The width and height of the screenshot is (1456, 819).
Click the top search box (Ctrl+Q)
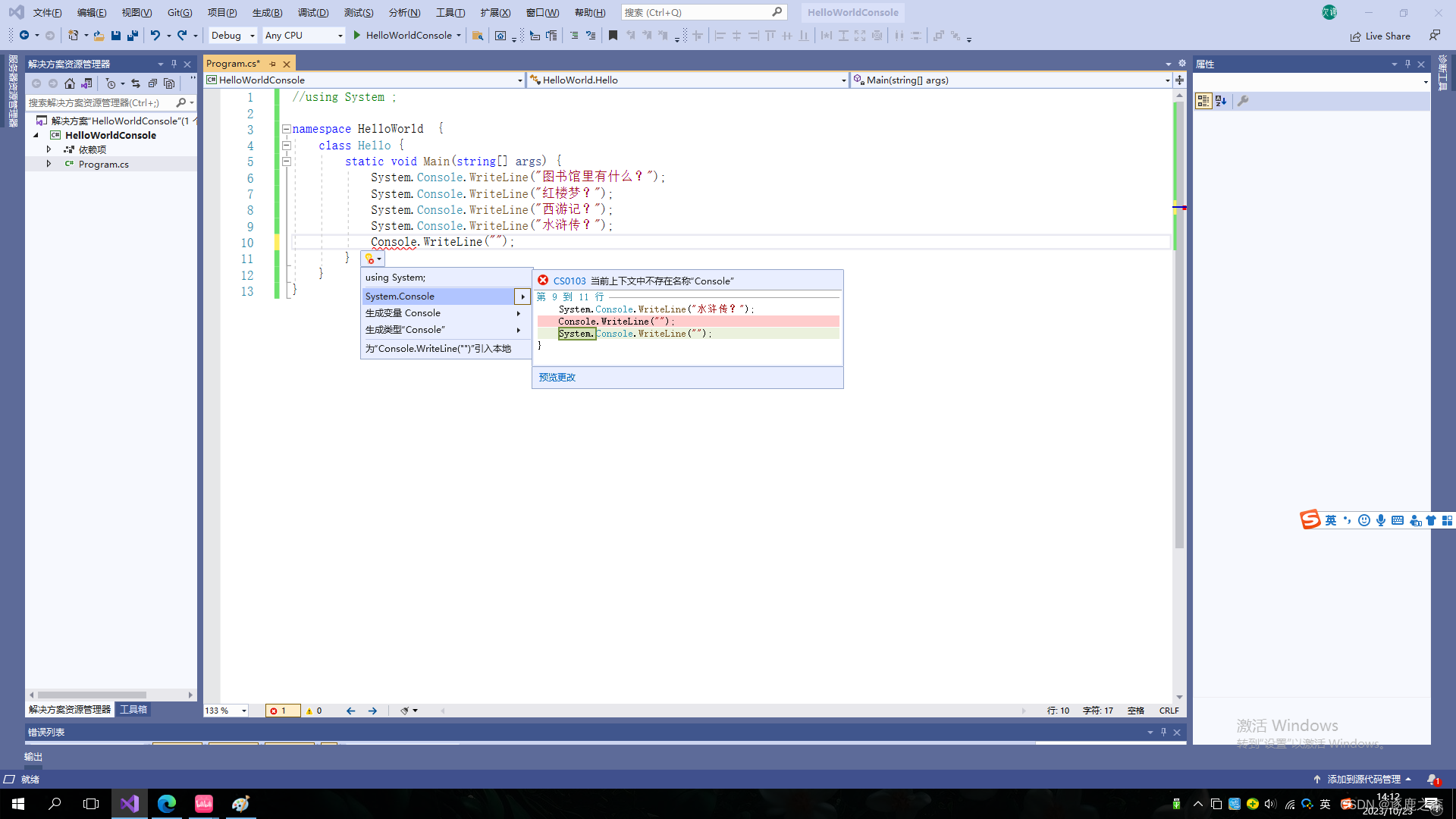pyautogui.click(x=704, y=12)
